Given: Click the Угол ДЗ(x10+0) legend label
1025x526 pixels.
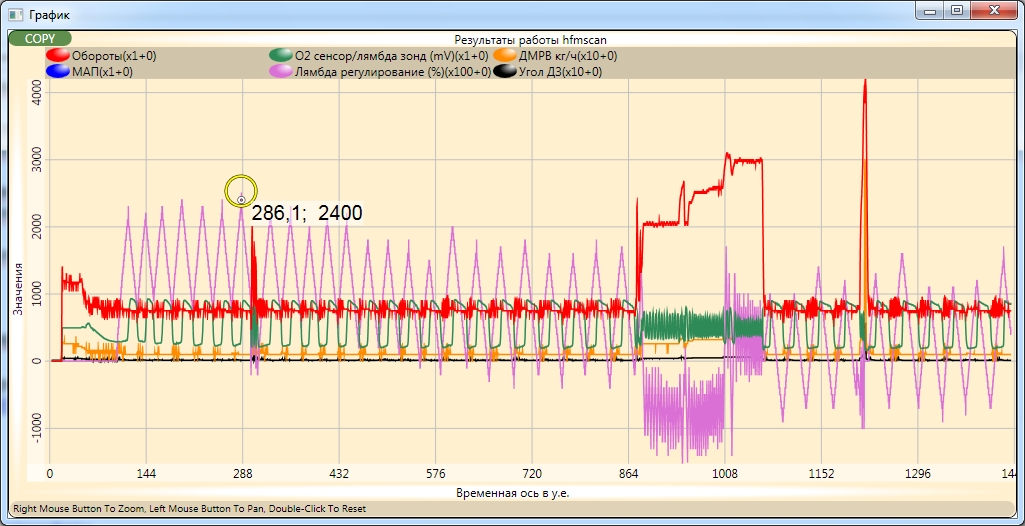Looking at the screenshot, I should click(x=560, y=72).
